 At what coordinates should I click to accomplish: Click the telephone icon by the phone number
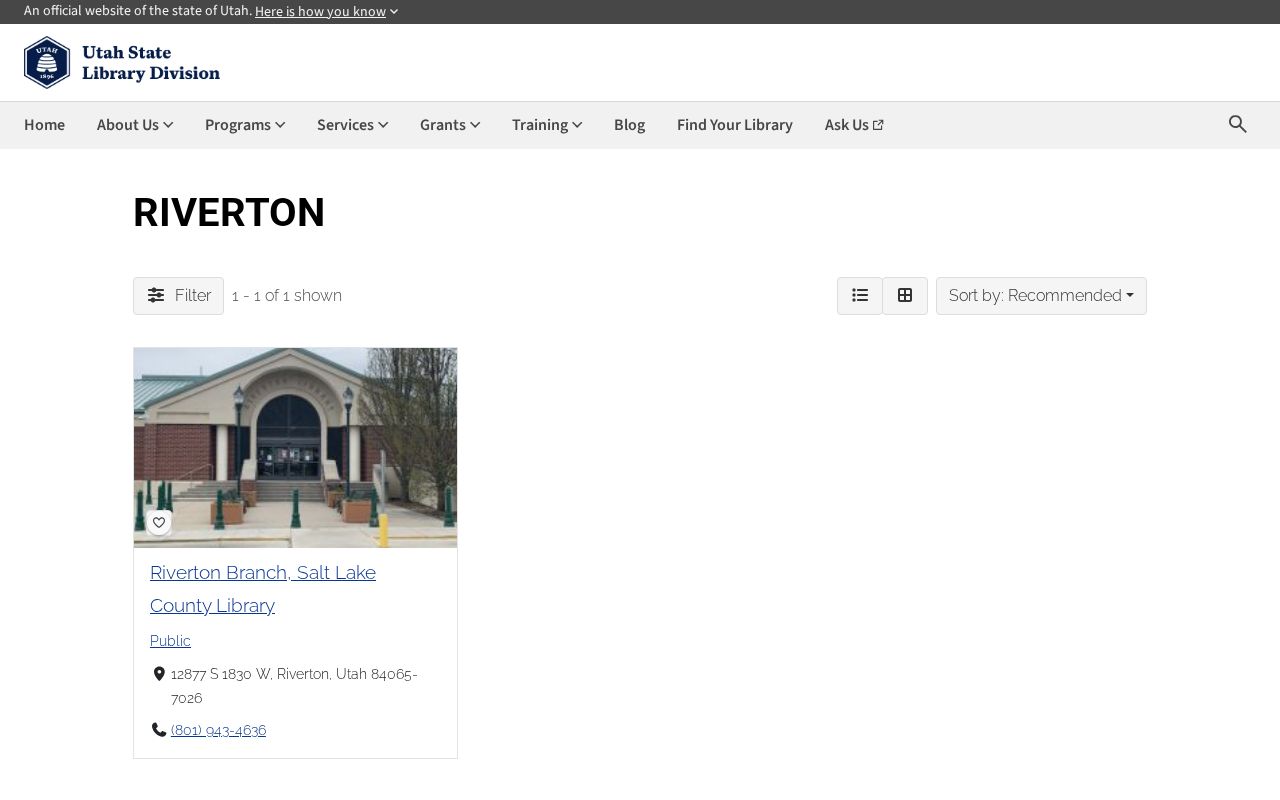coord(158,730)
